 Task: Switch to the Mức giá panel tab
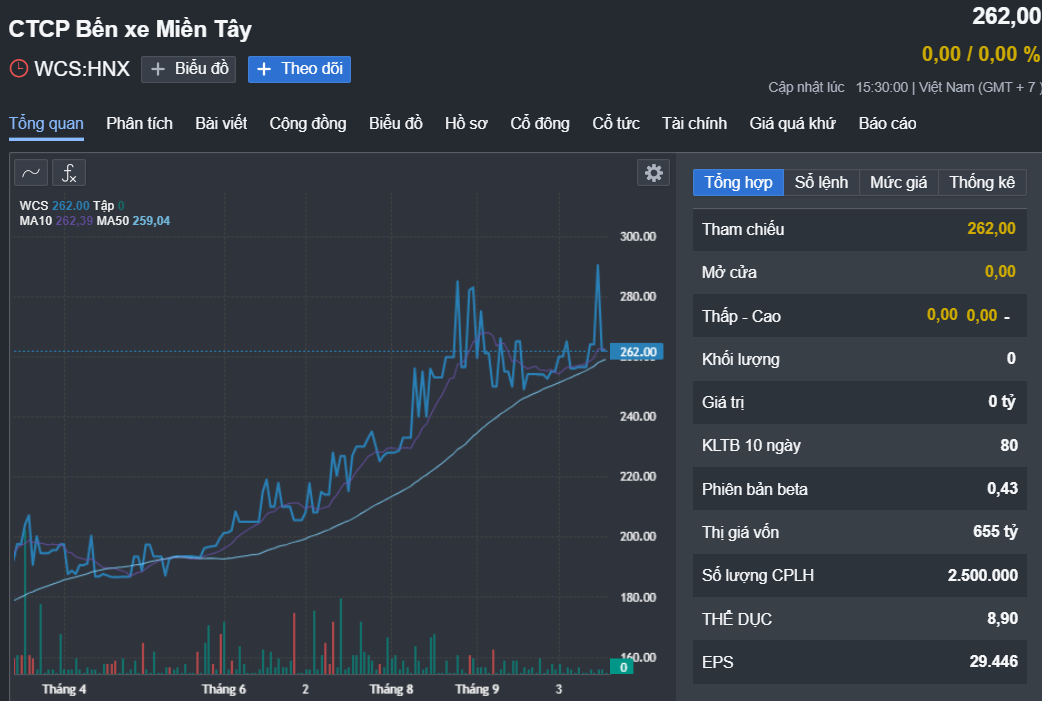click(898, 182)
